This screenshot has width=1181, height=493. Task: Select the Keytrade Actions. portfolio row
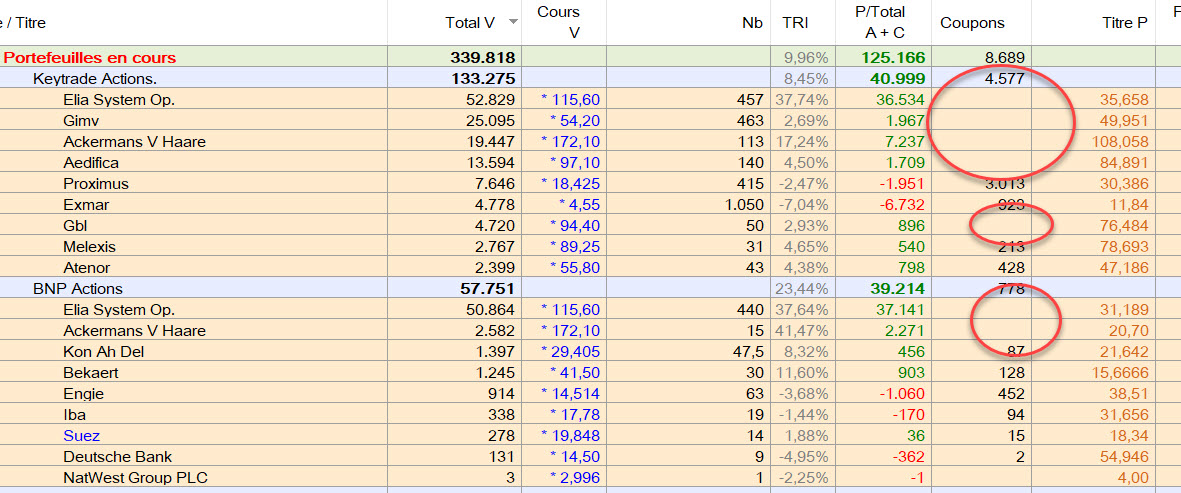95,79
